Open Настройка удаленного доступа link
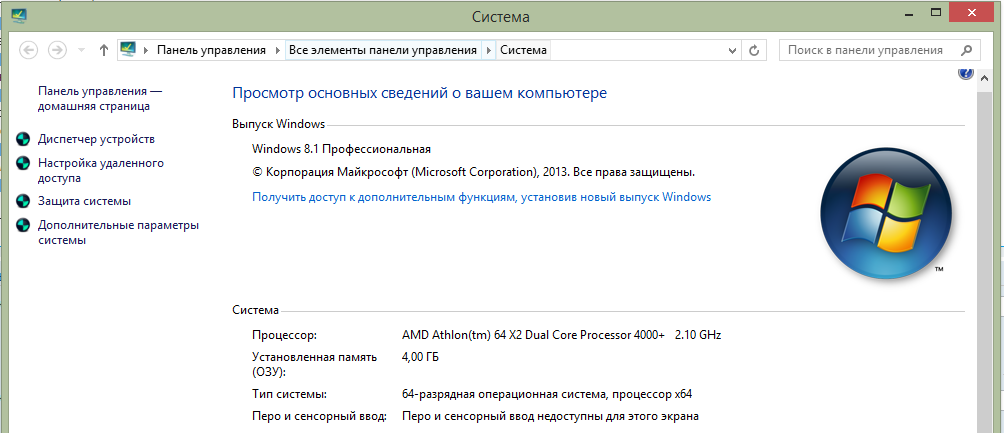1004x433 pixels. 101,170
